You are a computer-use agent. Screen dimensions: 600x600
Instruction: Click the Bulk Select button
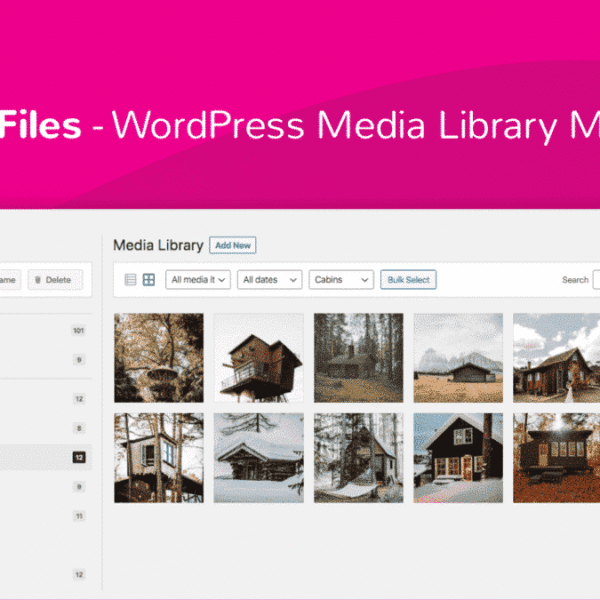point(408,280)
